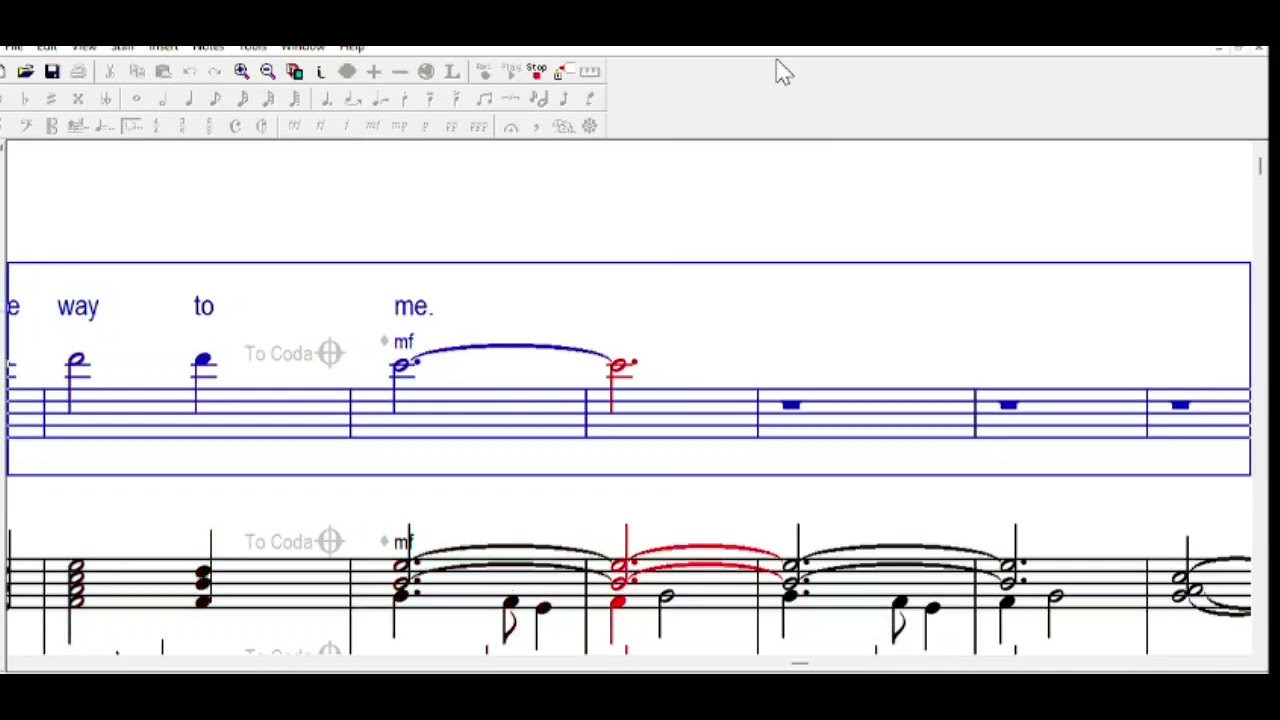
Task: Click the bold L toolbar icon
Action: 452,72
